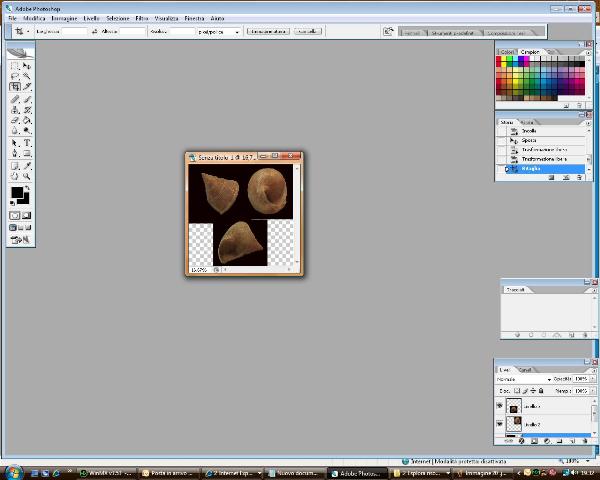Select the Dodge tool
The height and width of the screenshot is (480, 600).
click(27, 131)
